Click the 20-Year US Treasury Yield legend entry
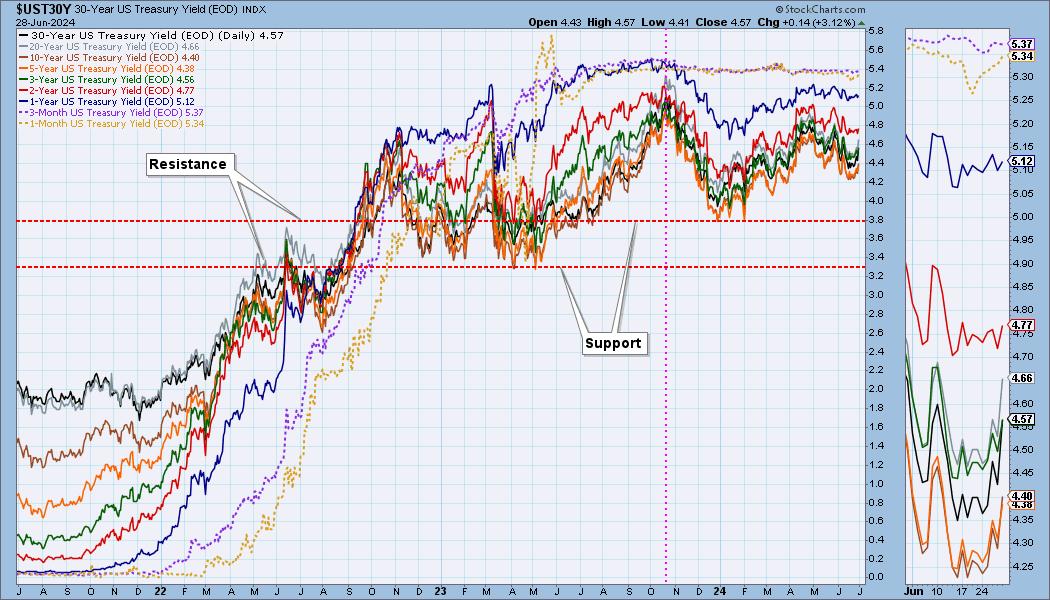The image size is (1050, 600). click(x=115, y=47)
